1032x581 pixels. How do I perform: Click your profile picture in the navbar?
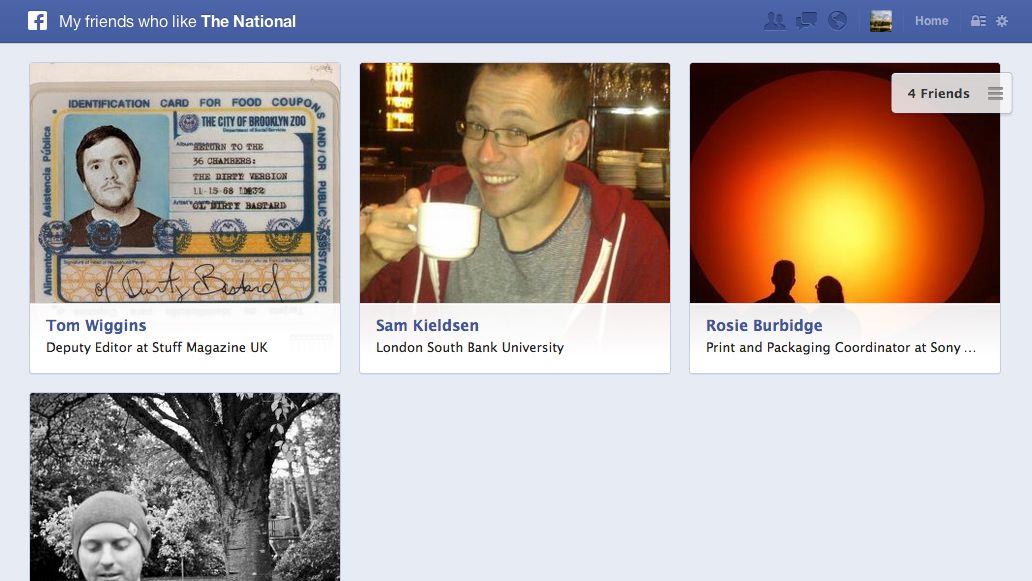[880, 20]
